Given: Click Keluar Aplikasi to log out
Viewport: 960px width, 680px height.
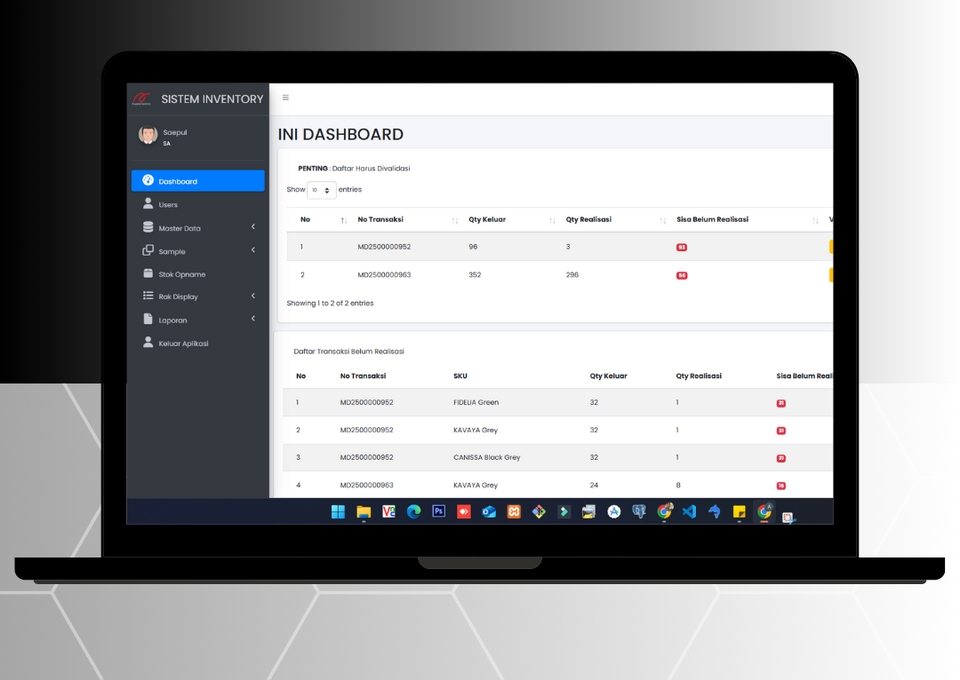Looking at the screenshot, I should [183, 343].
